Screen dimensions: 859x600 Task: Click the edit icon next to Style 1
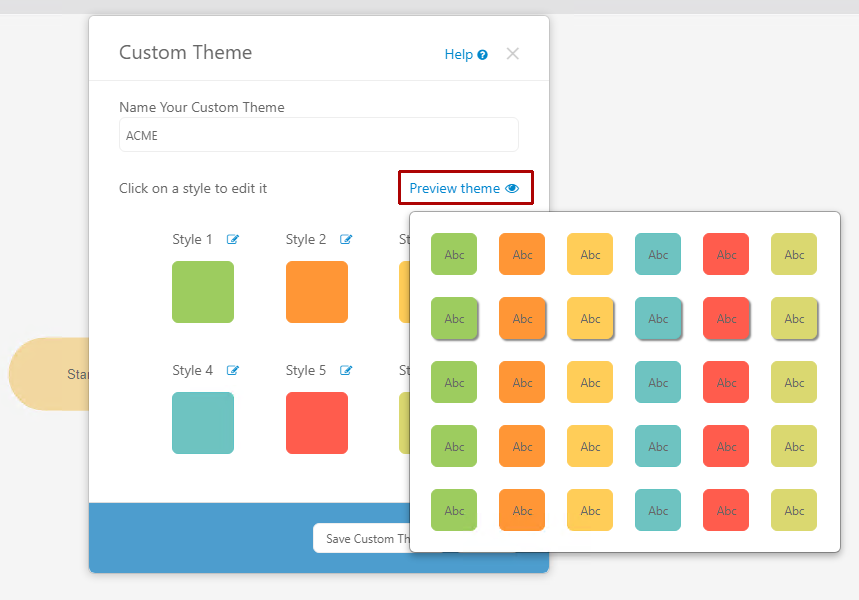[x=233, y=239]
